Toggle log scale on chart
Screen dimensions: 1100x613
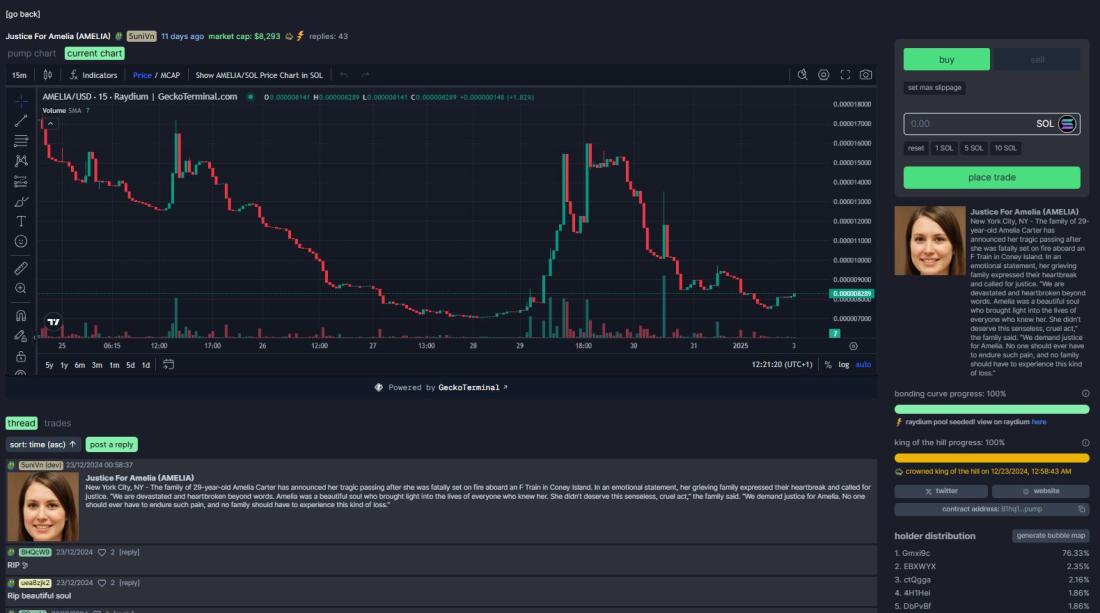(x=843, y=365)
